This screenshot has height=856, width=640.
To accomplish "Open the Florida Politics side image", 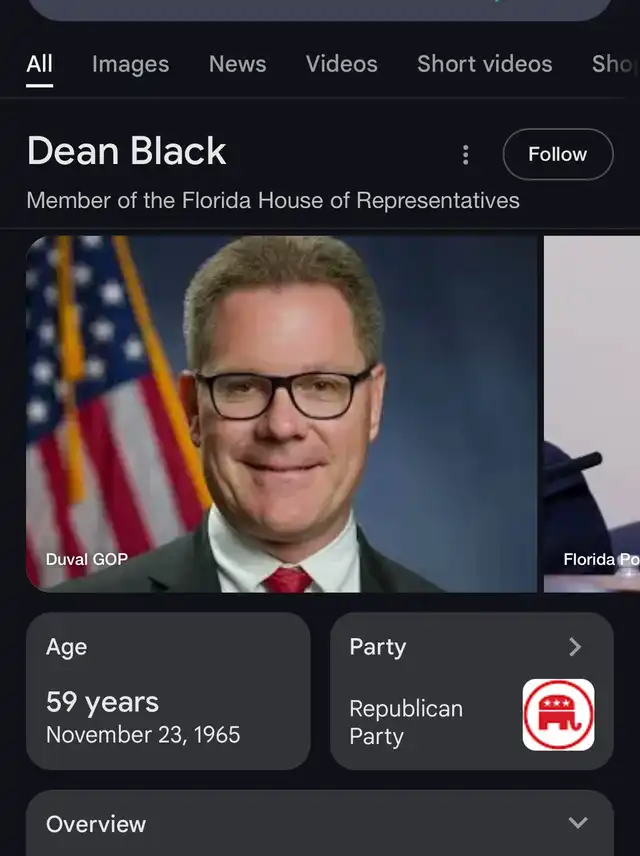I will [x=592, y=414].
